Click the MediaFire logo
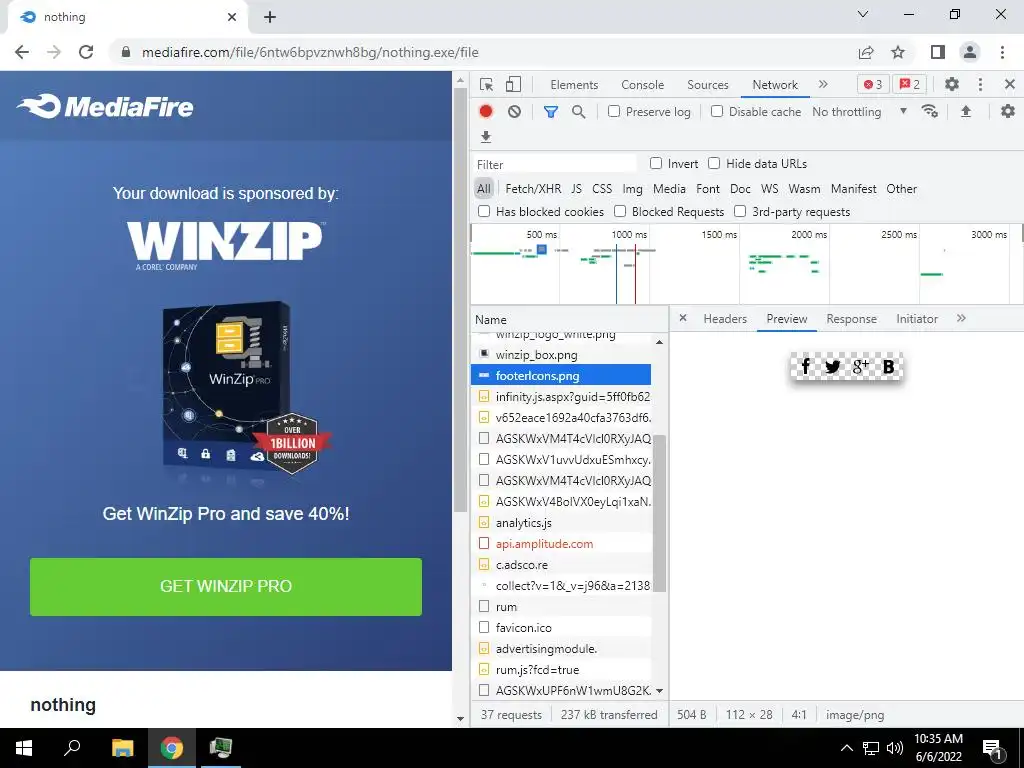 tap(105, 106)
